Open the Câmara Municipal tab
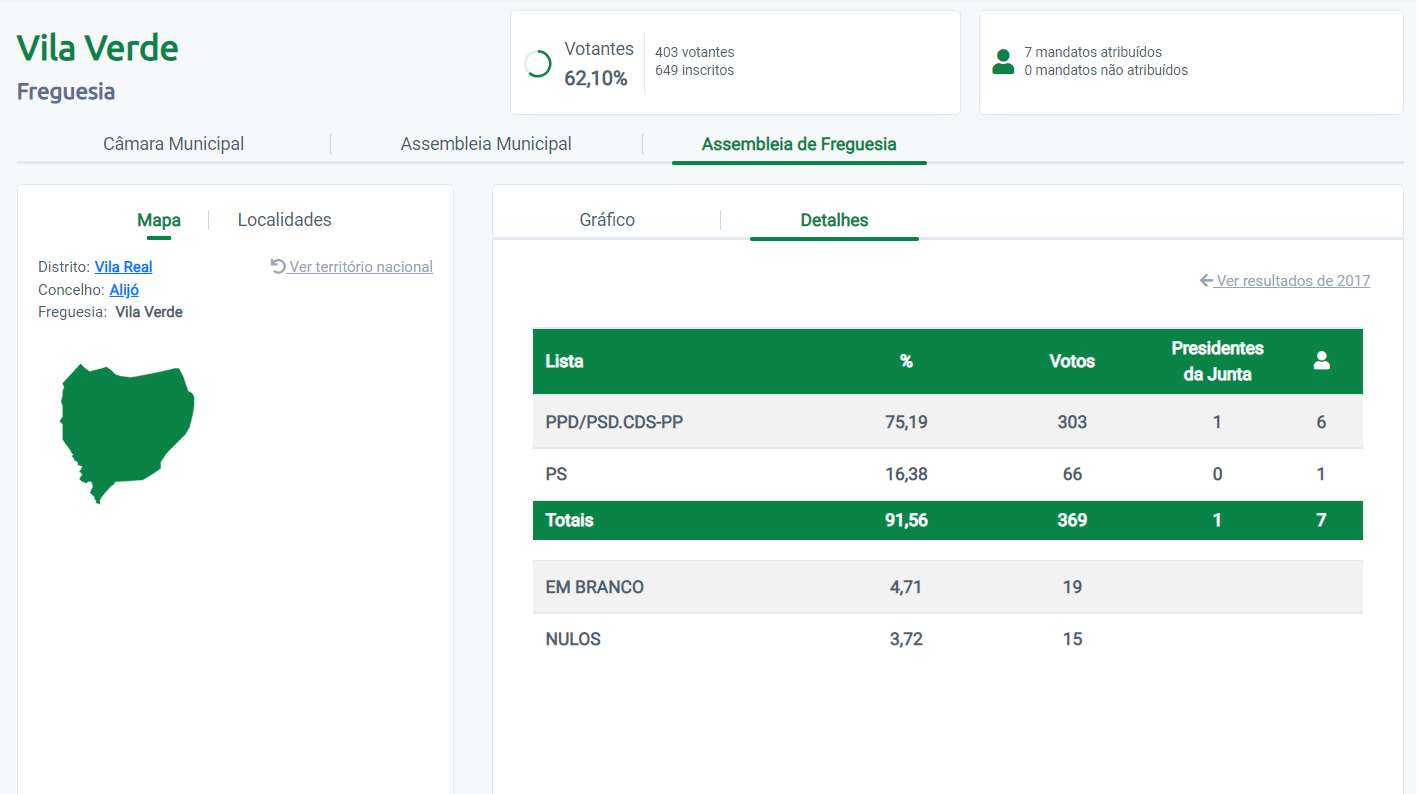This screenshot has width=1418, height=794. pyautogui.click(x=173, y=144)
